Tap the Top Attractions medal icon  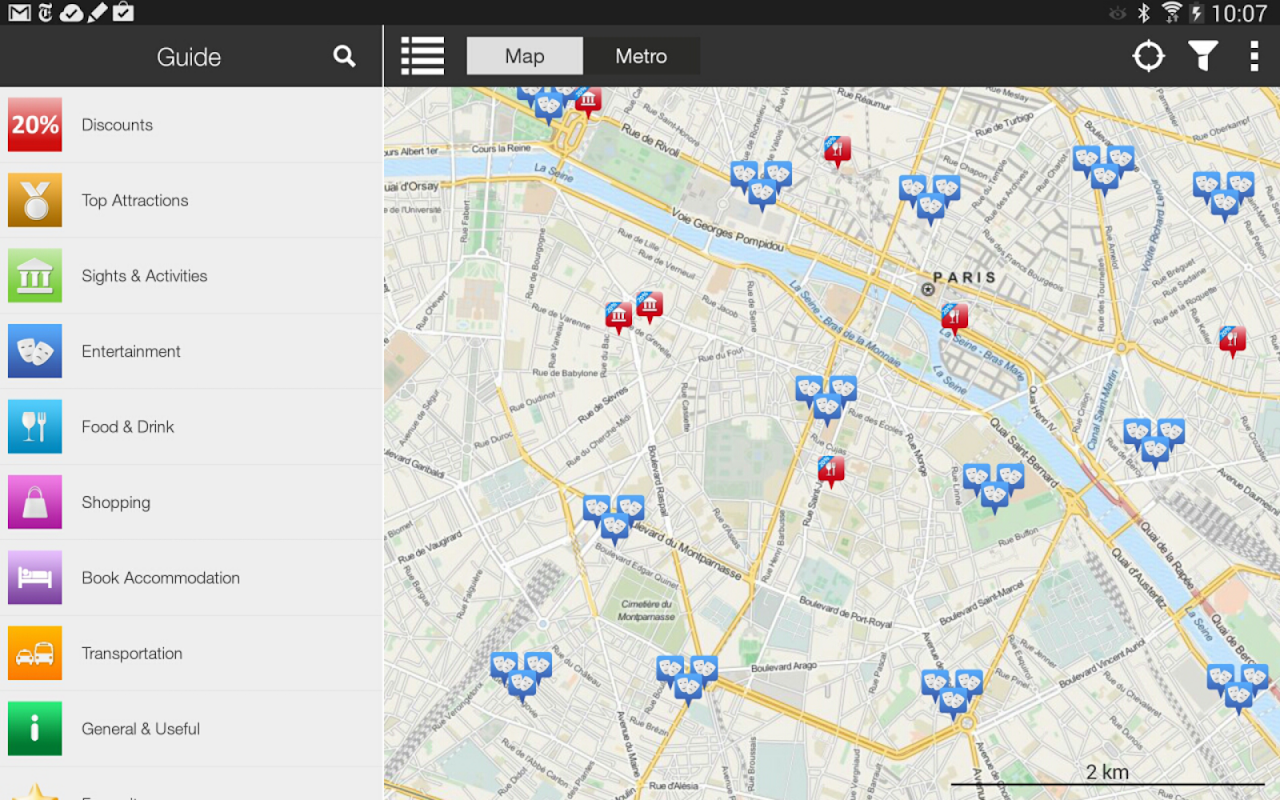35,200
